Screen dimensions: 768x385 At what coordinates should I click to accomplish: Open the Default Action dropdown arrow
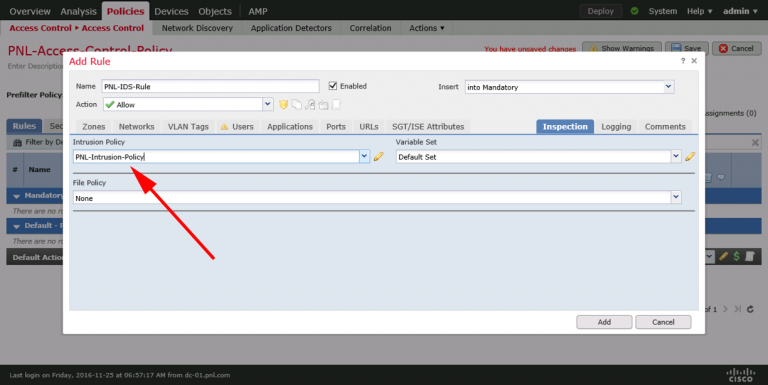tap(709, 257)
